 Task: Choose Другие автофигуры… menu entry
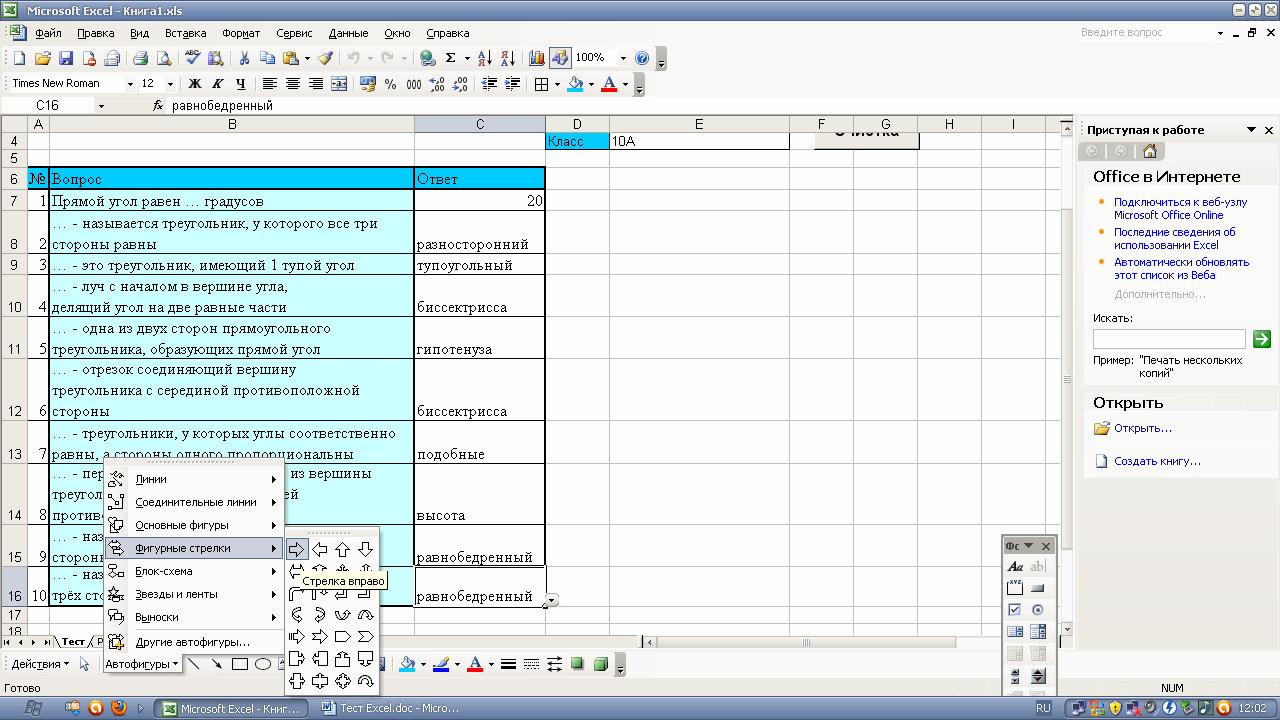pos(192,642)
